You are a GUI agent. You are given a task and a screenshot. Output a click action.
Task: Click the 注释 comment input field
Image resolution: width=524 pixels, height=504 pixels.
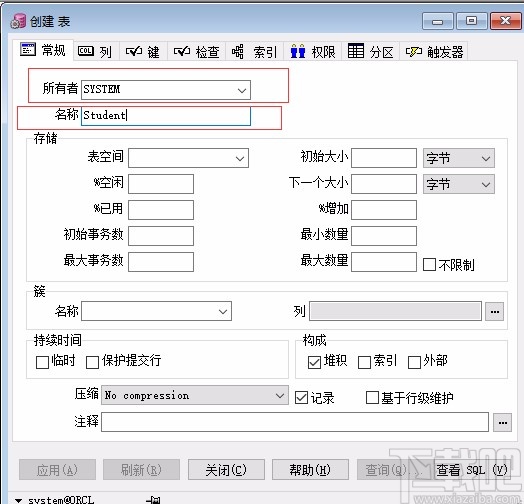(295, 422)
